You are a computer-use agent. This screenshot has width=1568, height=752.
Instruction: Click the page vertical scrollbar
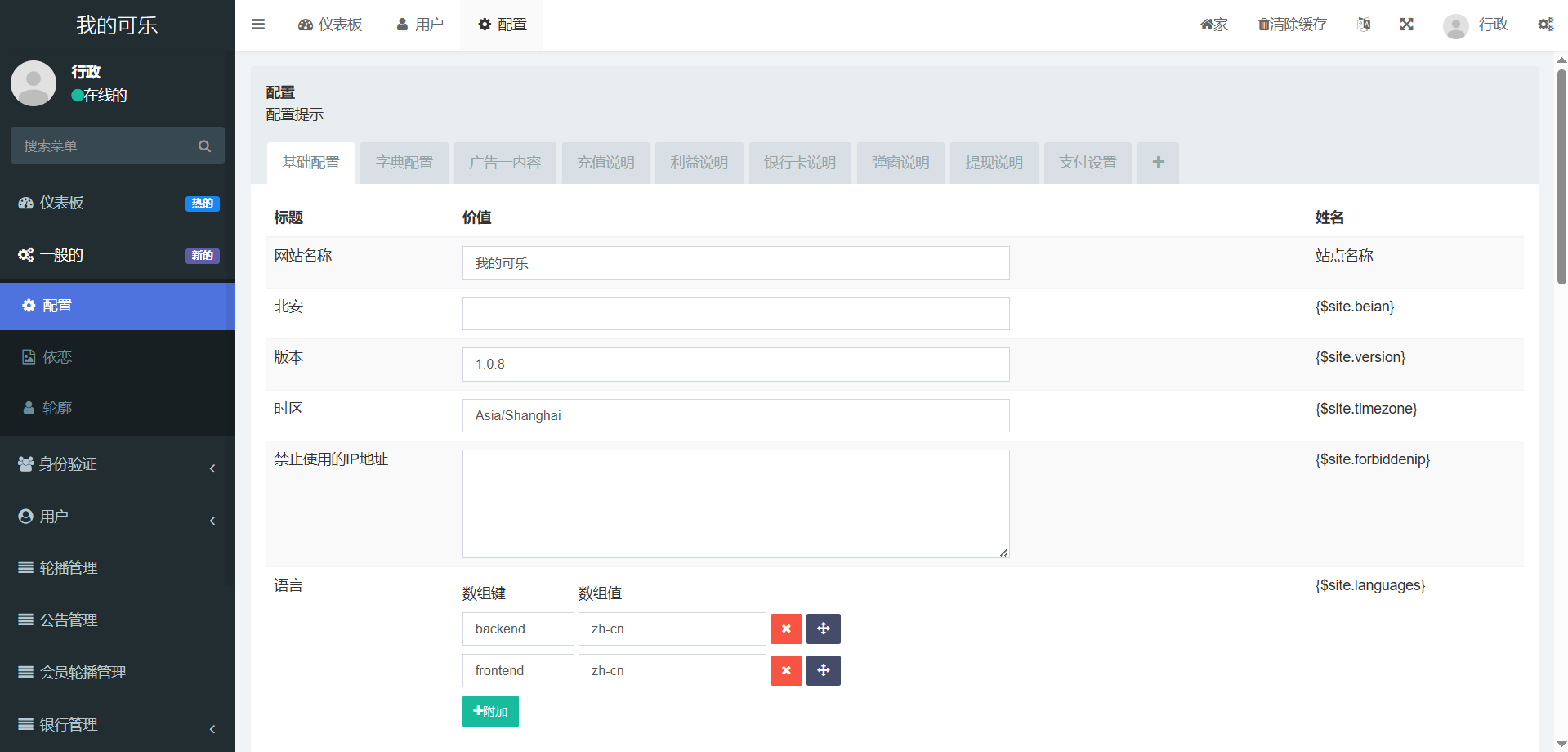tap(1561, 177)
